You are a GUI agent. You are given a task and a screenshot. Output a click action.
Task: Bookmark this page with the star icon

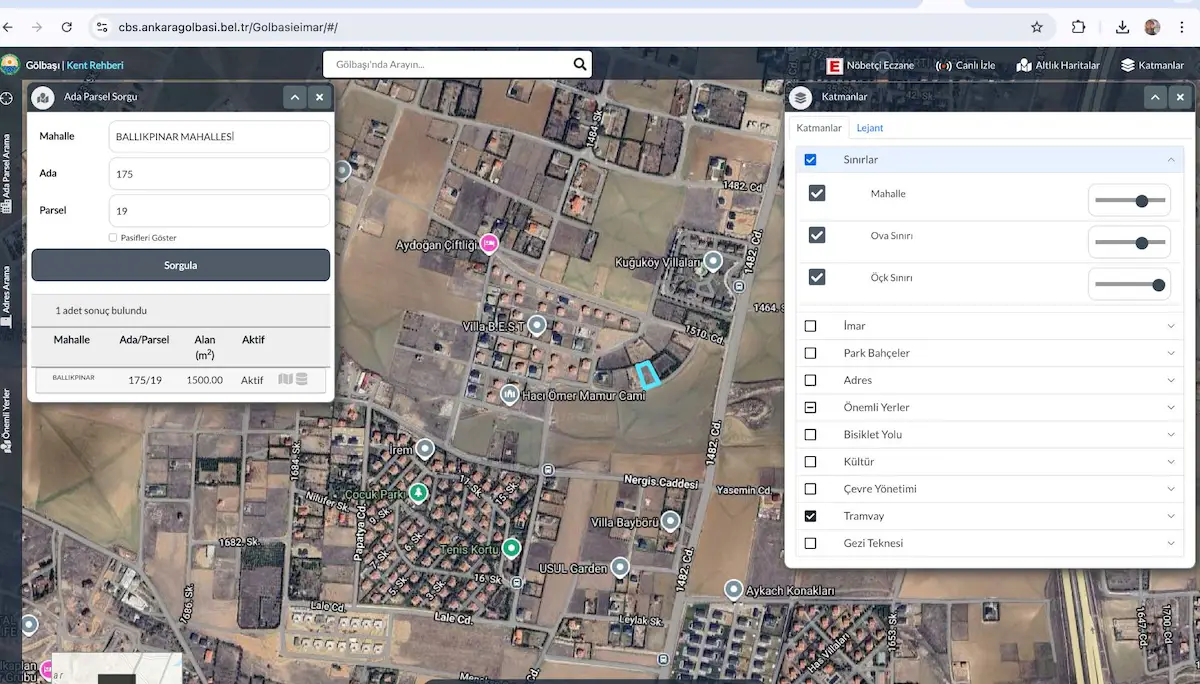1037,27
